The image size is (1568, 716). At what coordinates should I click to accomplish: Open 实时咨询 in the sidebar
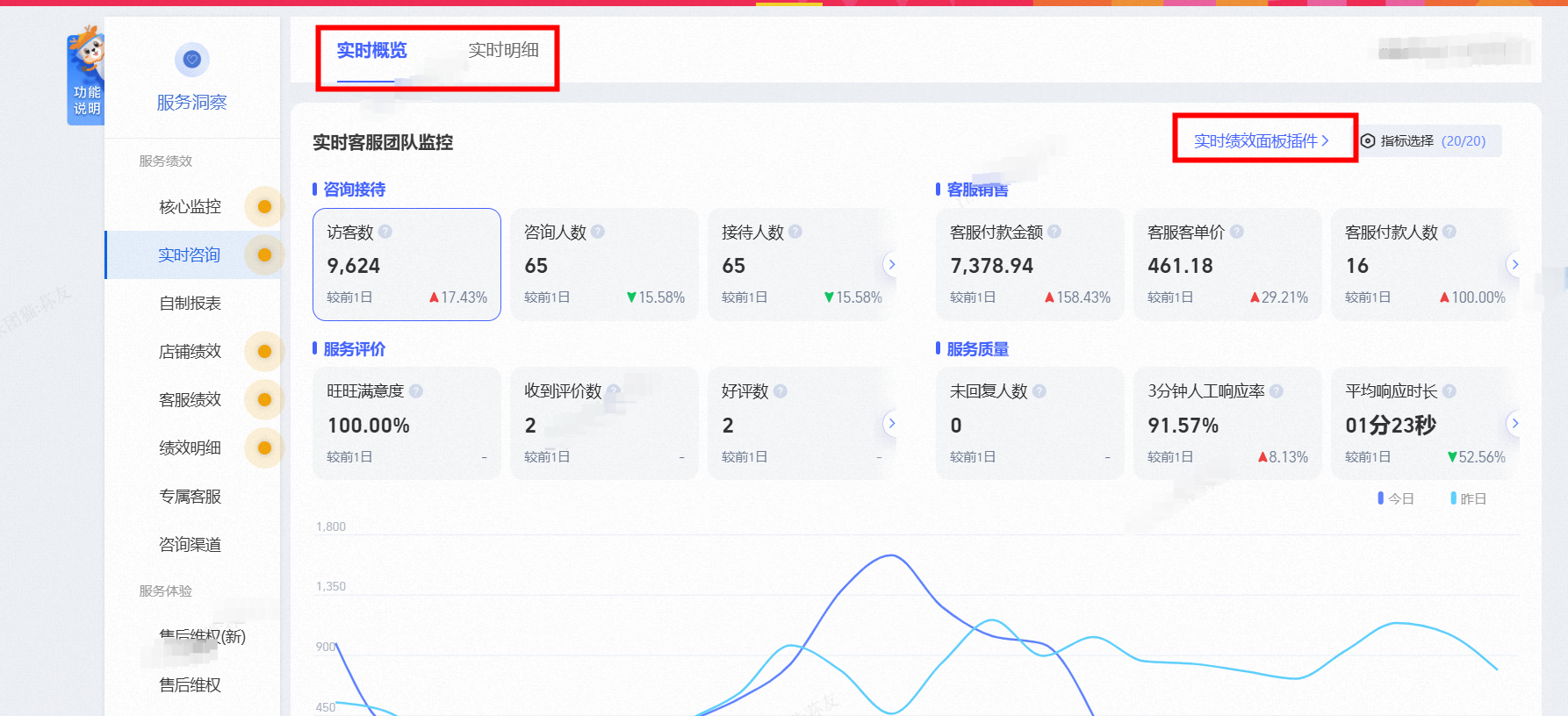point(191,255)
